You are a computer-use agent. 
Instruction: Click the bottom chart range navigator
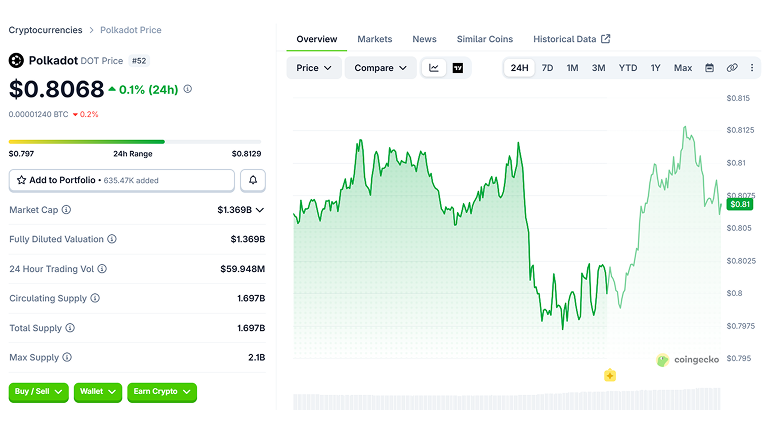507,399
